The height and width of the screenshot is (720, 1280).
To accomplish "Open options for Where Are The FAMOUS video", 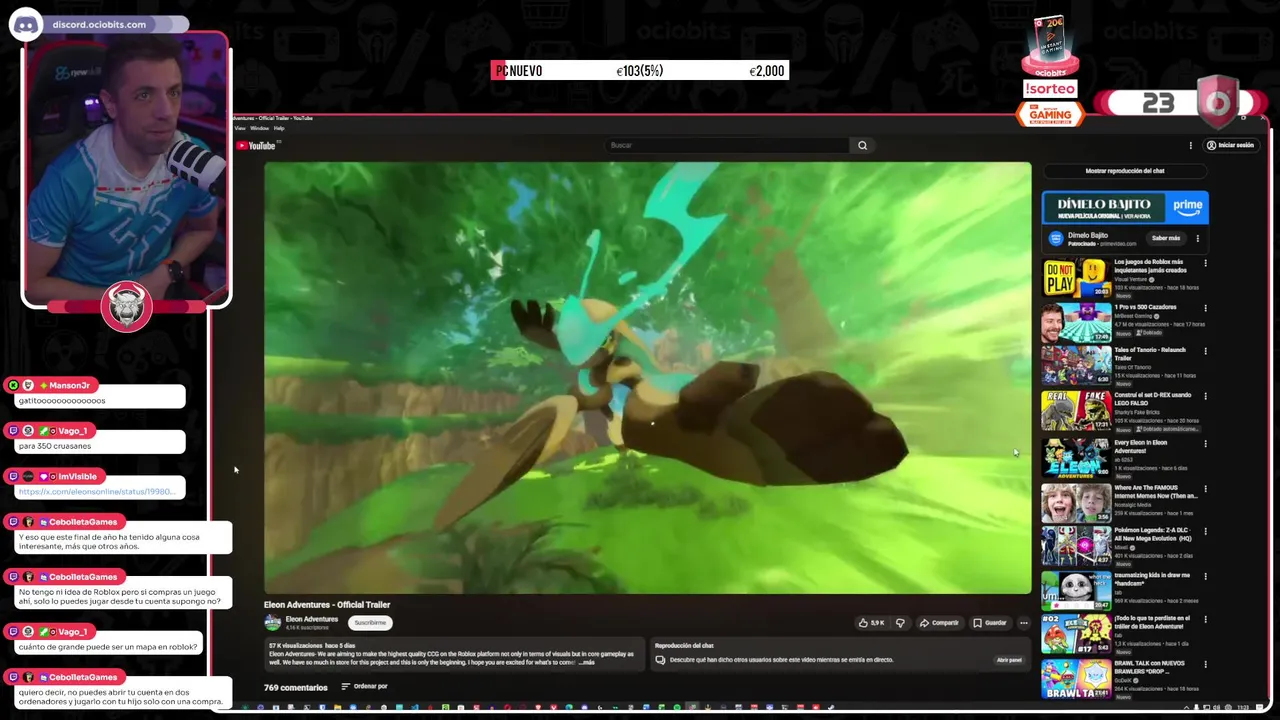I will click(1205, 489).
